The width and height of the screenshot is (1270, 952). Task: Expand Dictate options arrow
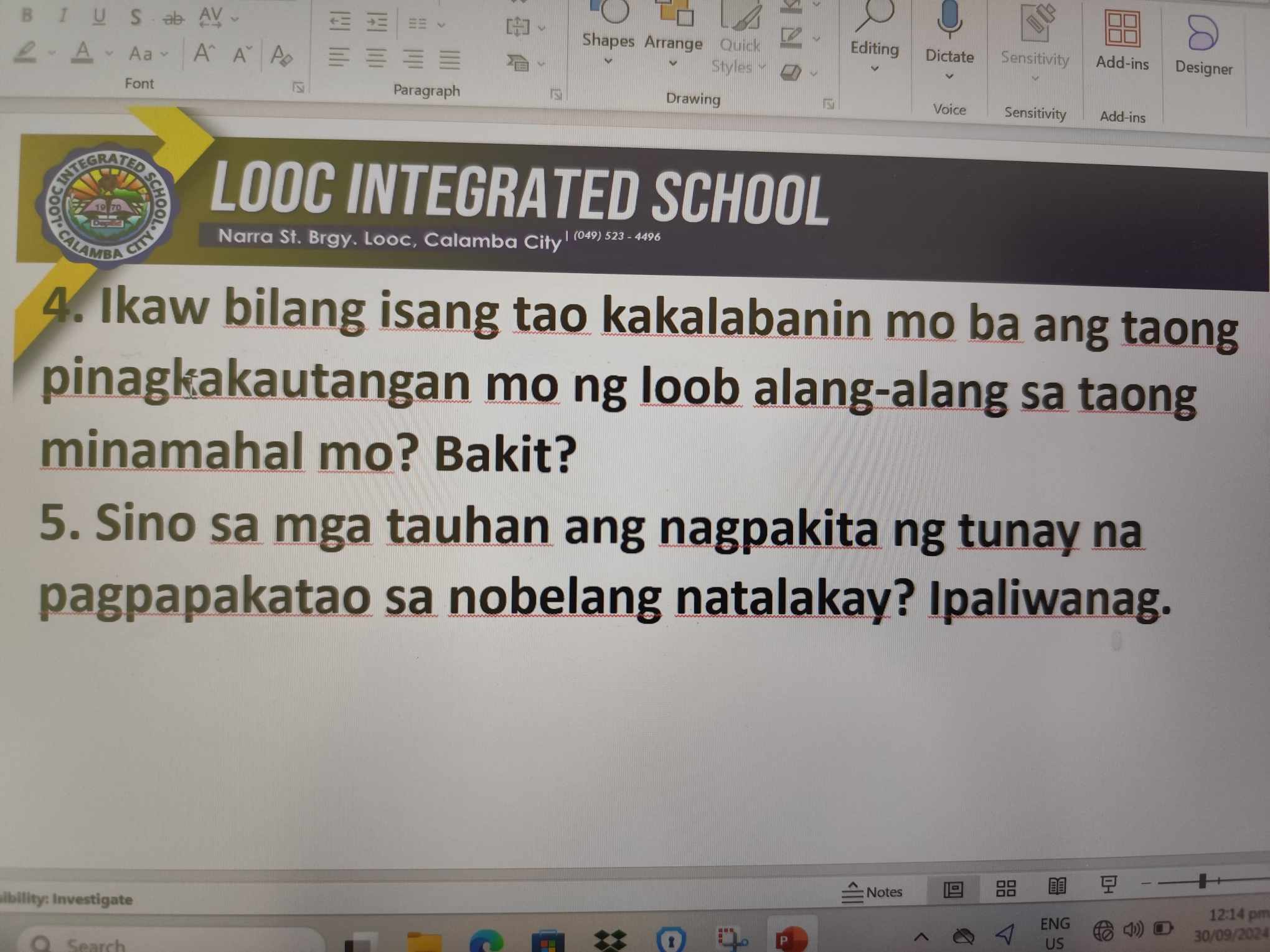[949, 77]
